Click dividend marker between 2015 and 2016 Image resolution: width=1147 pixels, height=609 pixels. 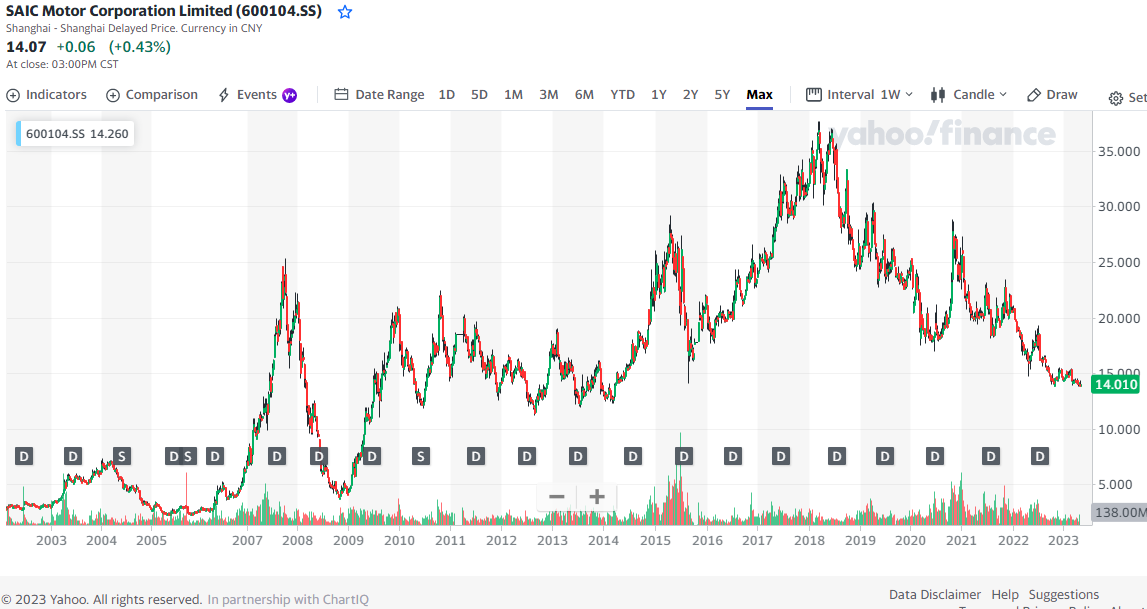(x=683, y=457)
